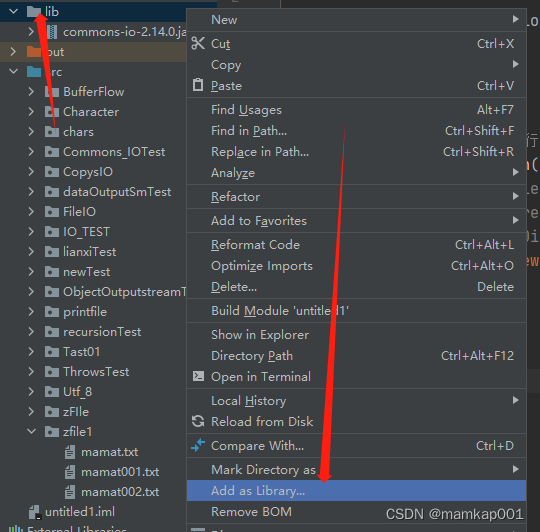Click the mamat001.txt file icon
This screenshot has height=532, width=540.
point(70,472)
